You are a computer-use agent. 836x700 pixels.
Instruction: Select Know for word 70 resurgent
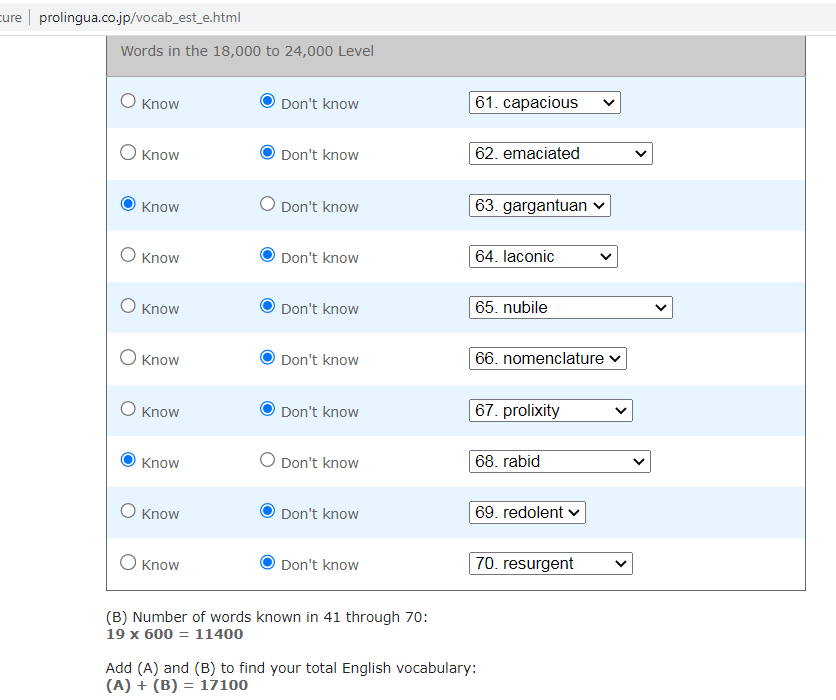click(x=128, y=562)
